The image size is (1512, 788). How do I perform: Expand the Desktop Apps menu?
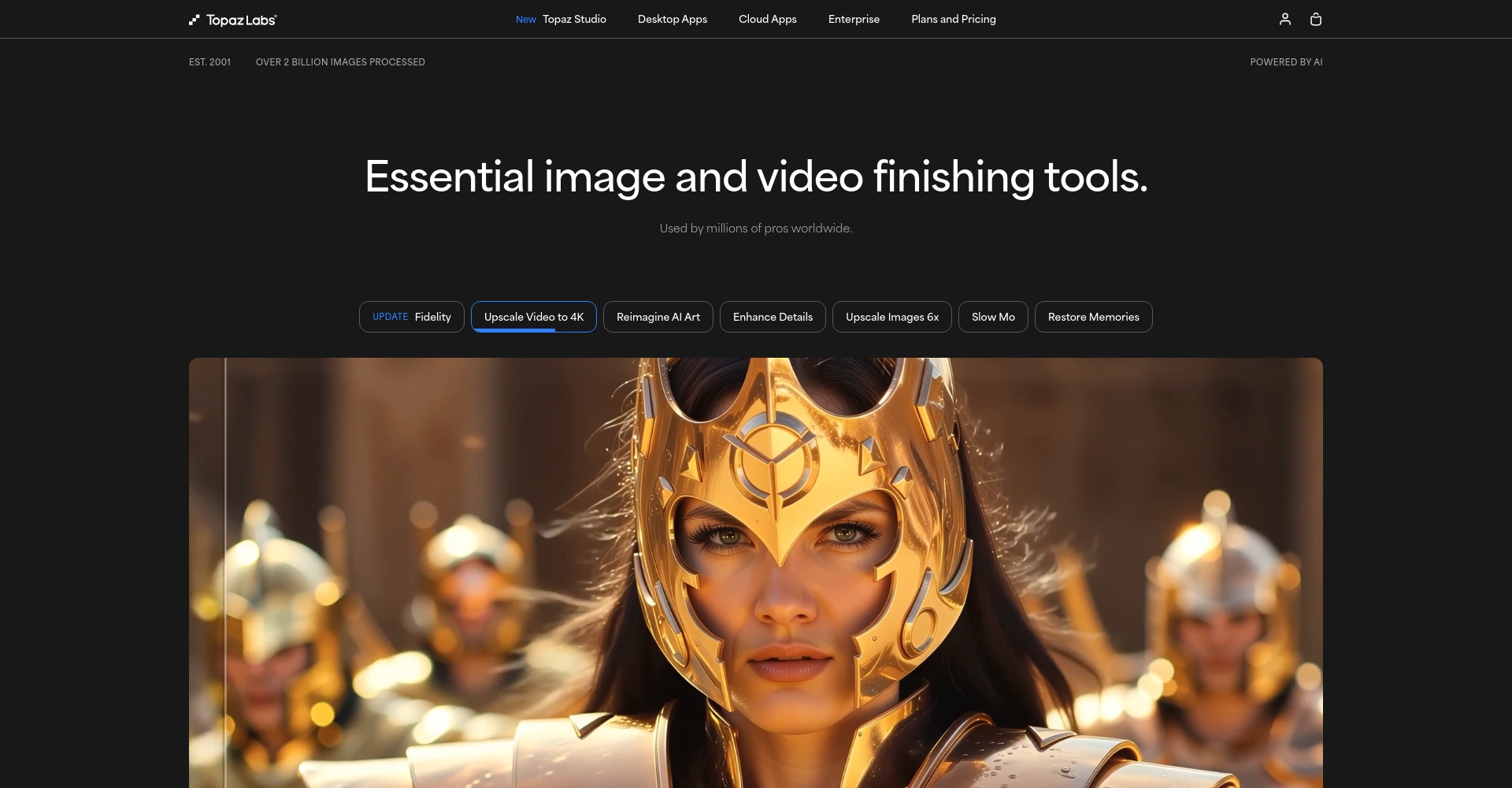(672, 19)
